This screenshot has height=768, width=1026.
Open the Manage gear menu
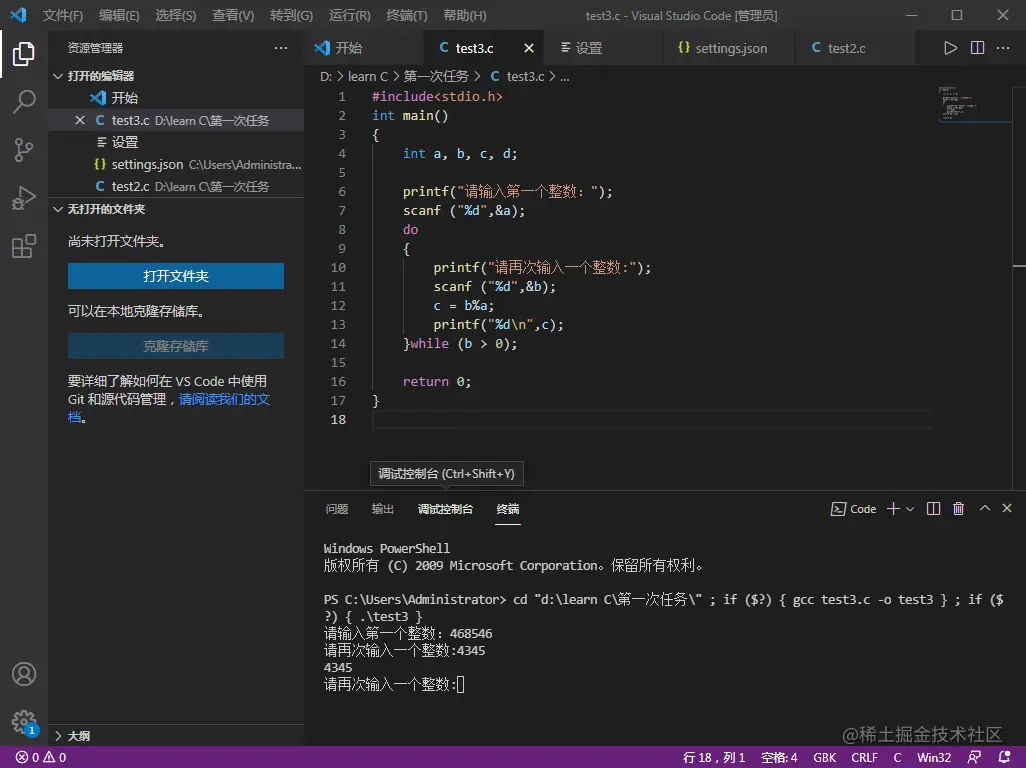pyautogui.click(x=24, y=721)
